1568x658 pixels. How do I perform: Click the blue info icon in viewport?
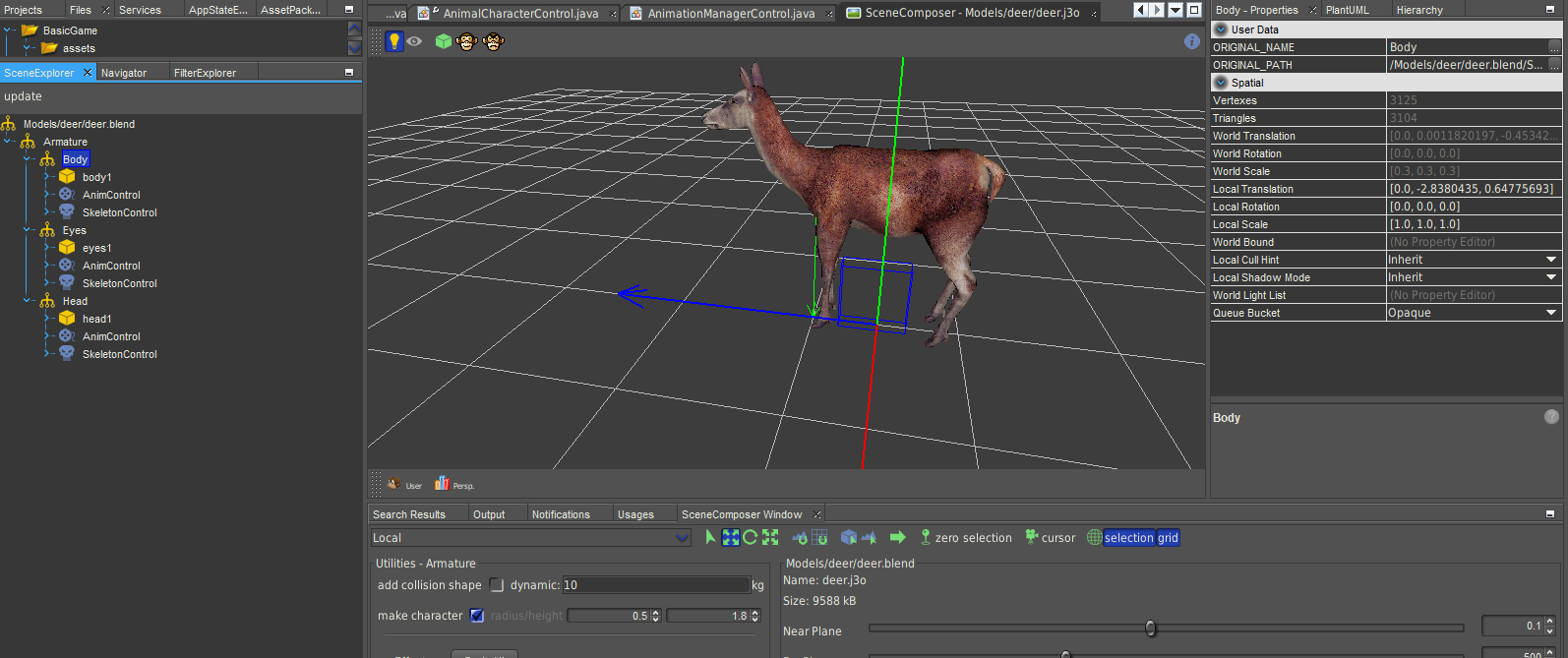click(1191, 41)
